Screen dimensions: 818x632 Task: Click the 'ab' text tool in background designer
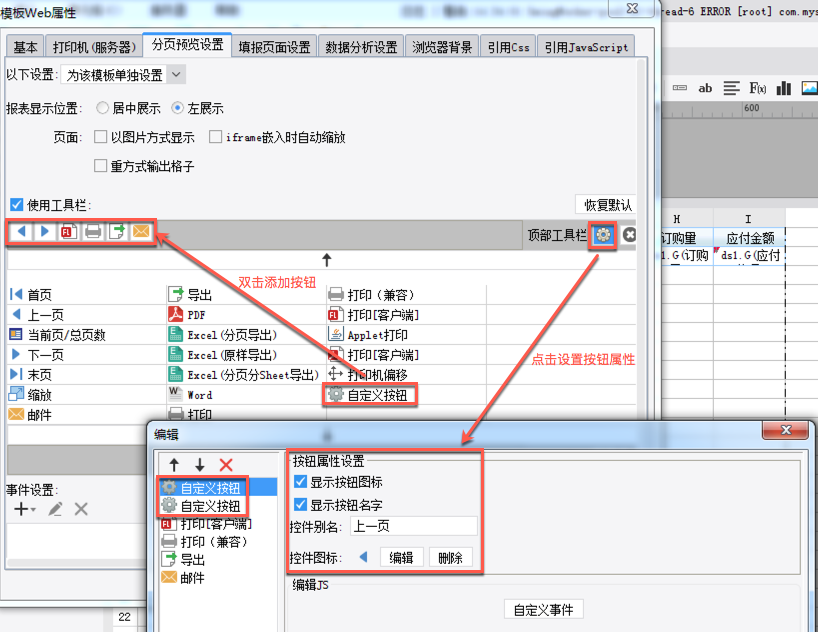705,88
